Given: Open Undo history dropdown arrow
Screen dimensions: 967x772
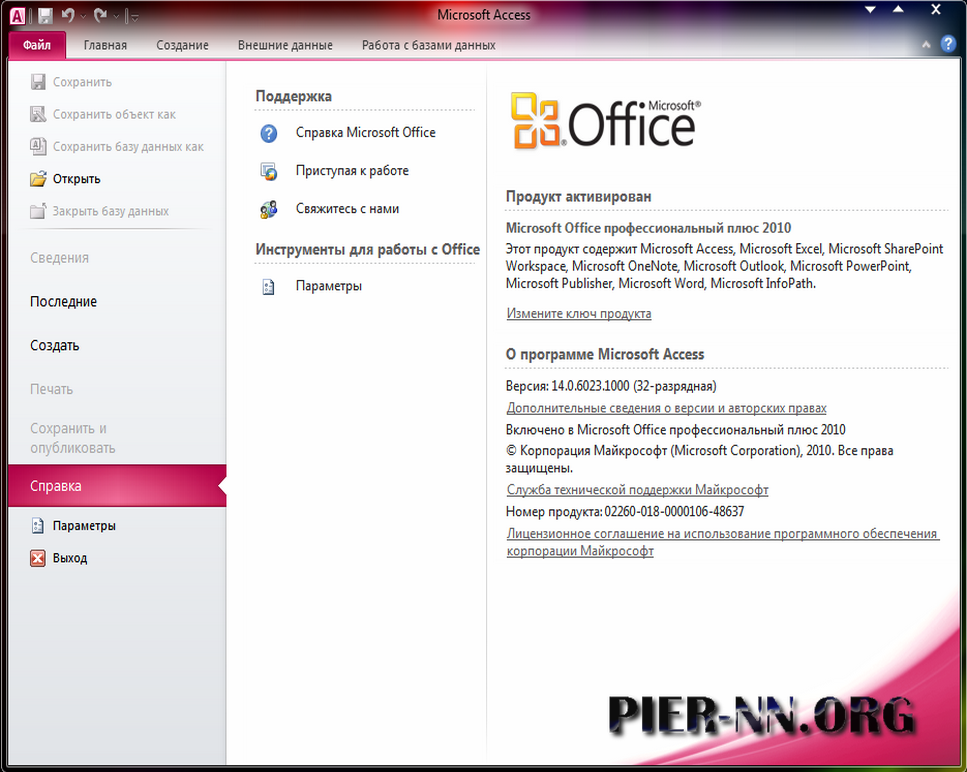Looking at the screenshot, I should [x=83, y=17].
